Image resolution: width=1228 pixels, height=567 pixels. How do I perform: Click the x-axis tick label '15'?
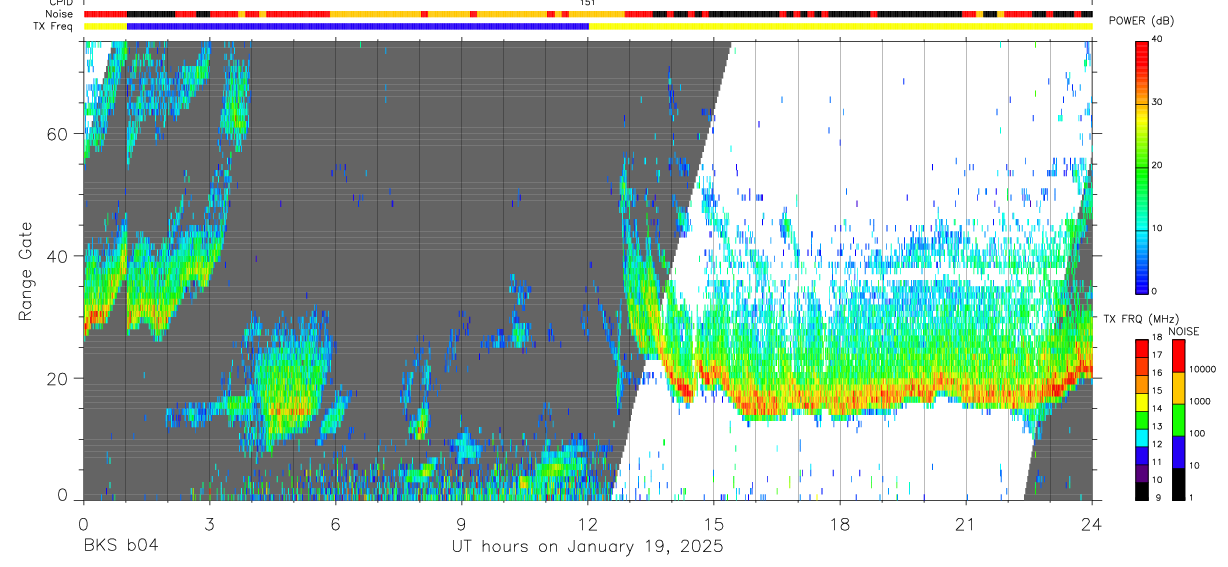pos(714,523)
